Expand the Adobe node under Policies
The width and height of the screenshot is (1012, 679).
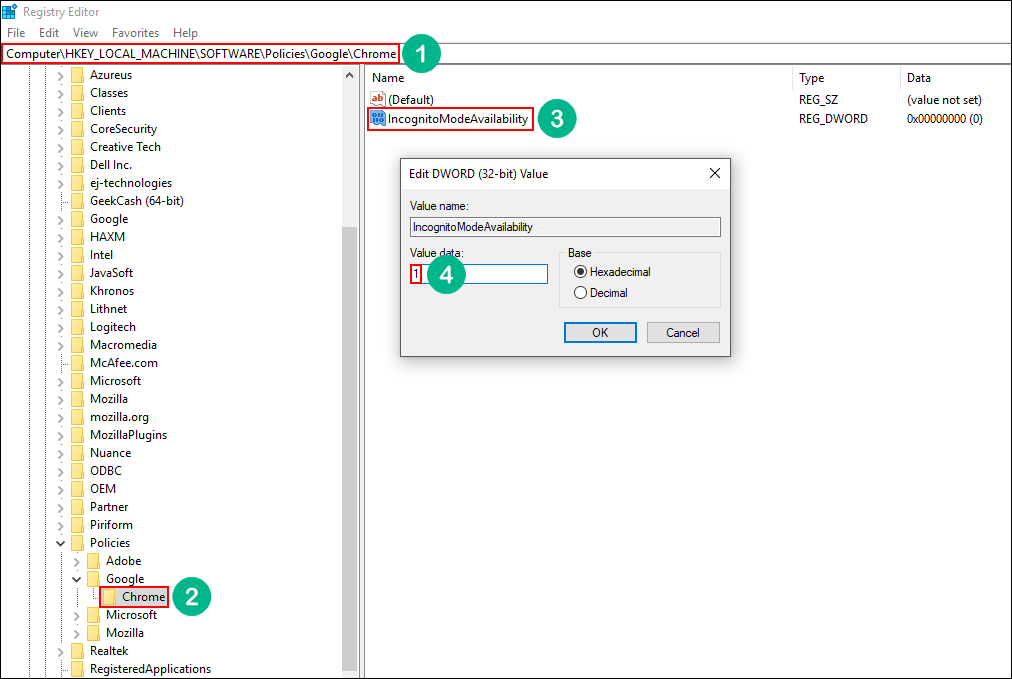[x=76, y=562]
